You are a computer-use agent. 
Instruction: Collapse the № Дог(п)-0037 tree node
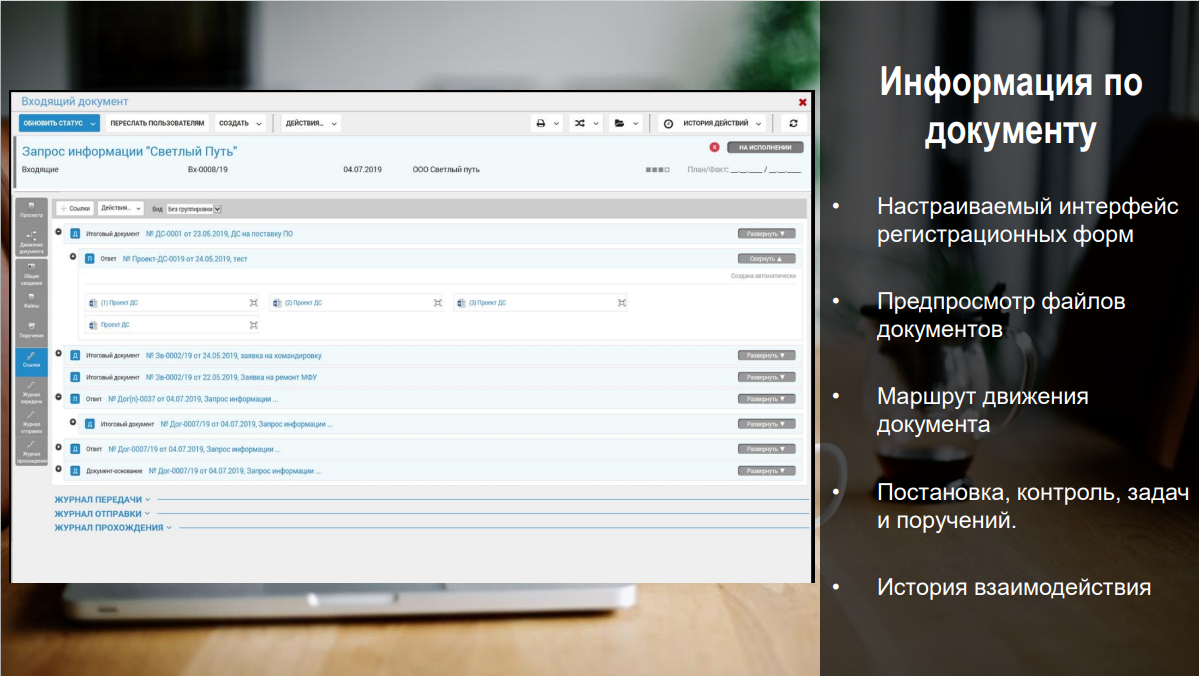coord(59,397)
